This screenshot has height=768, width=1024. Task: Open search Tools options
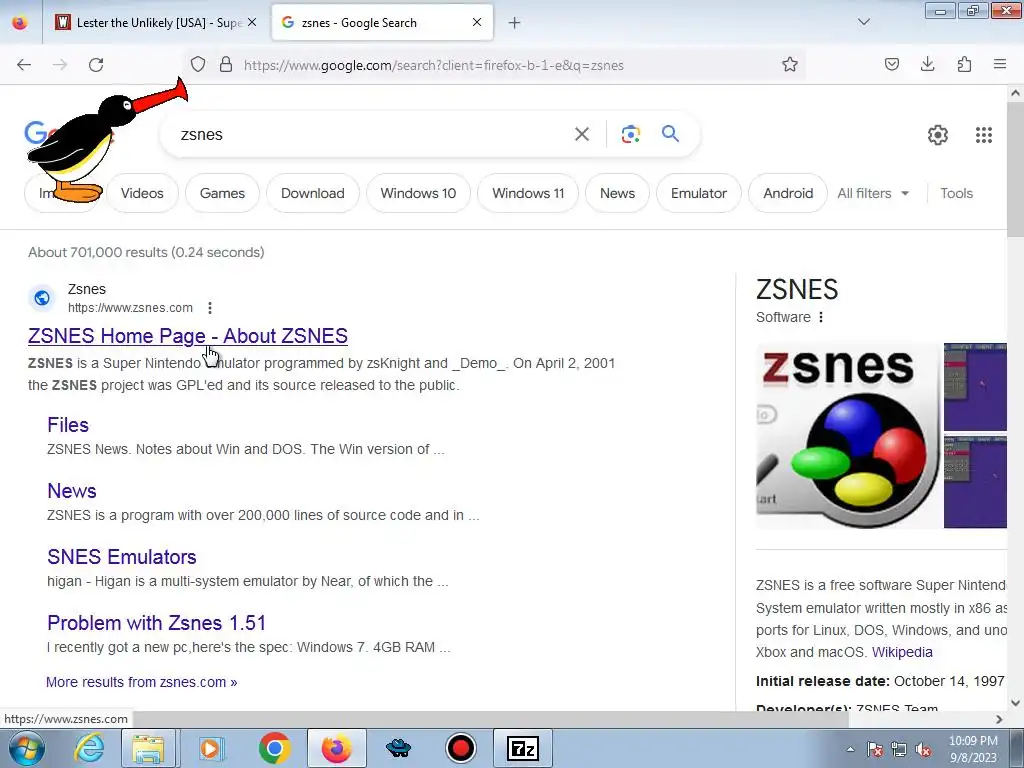click(956, 193)
